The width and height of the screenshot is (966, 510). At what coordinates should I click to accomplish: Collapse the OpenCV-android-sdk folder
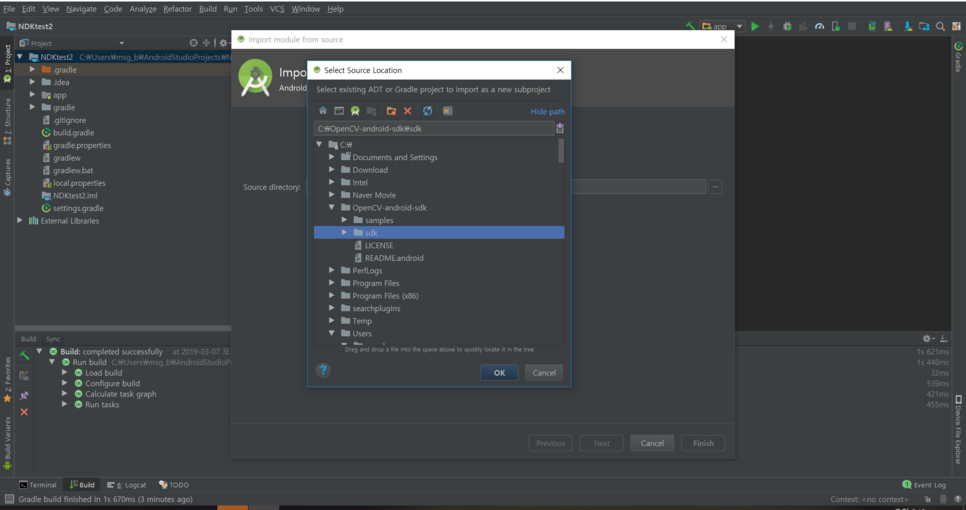(x=331, y=208)
